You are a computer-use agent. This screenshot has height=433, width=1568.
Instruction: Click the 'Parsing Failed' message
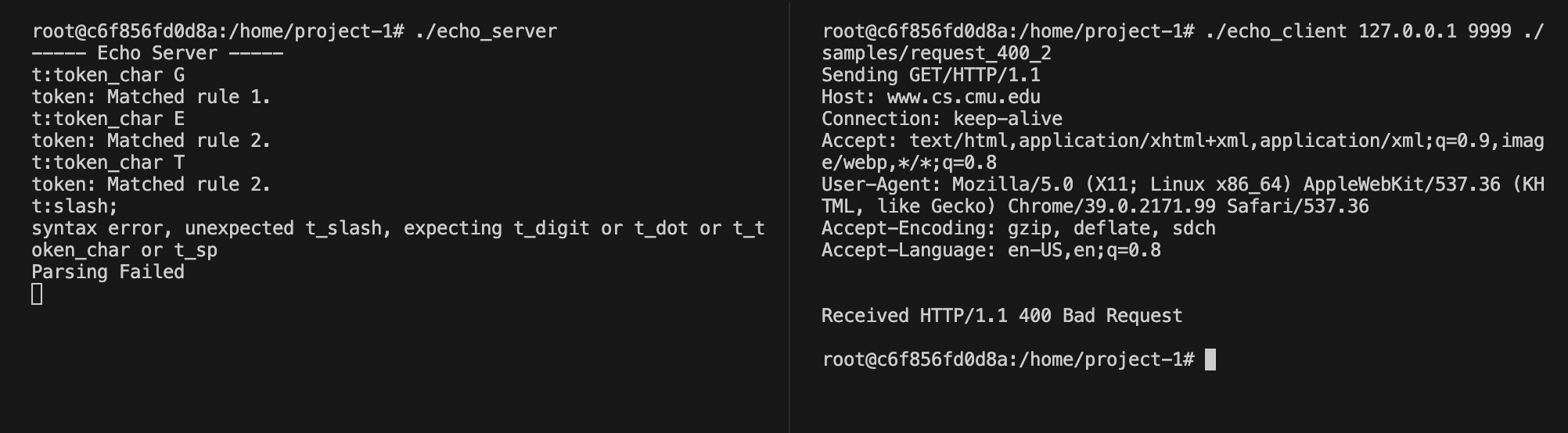pos(108,272)
